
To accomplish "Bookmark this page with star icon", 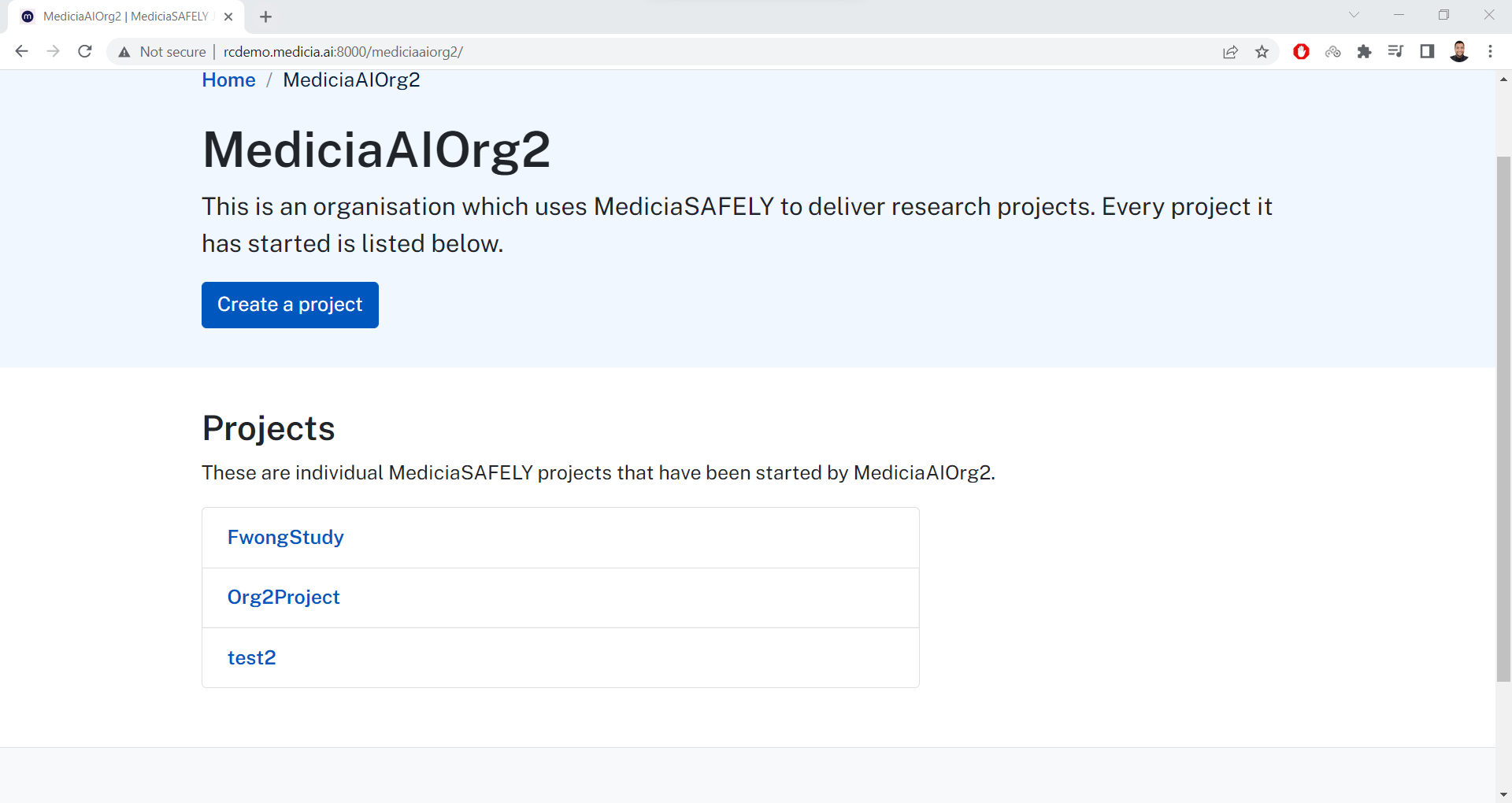I will click(1262, 52).
